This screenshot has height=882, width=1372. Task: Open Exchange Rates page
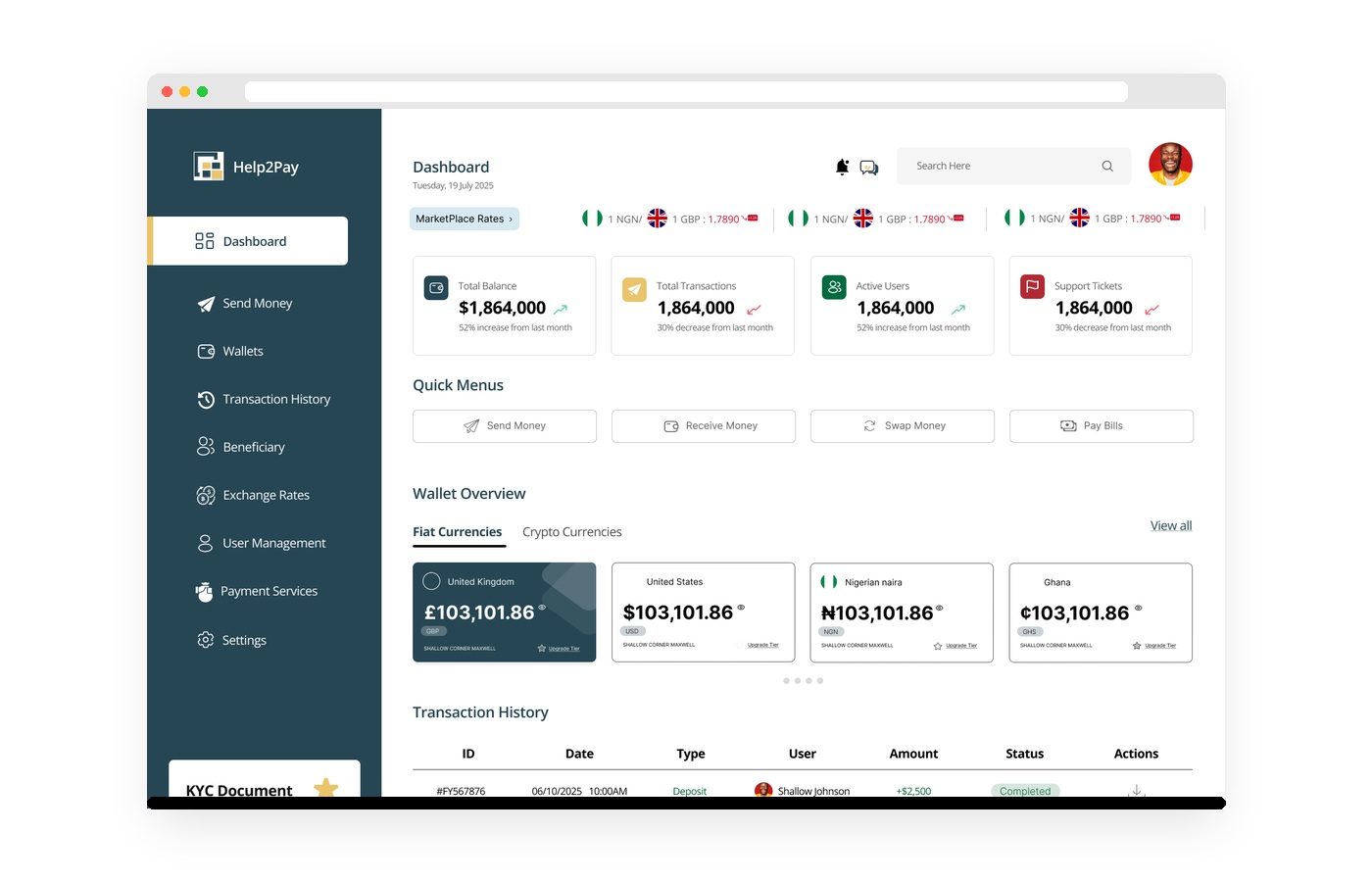253,495
